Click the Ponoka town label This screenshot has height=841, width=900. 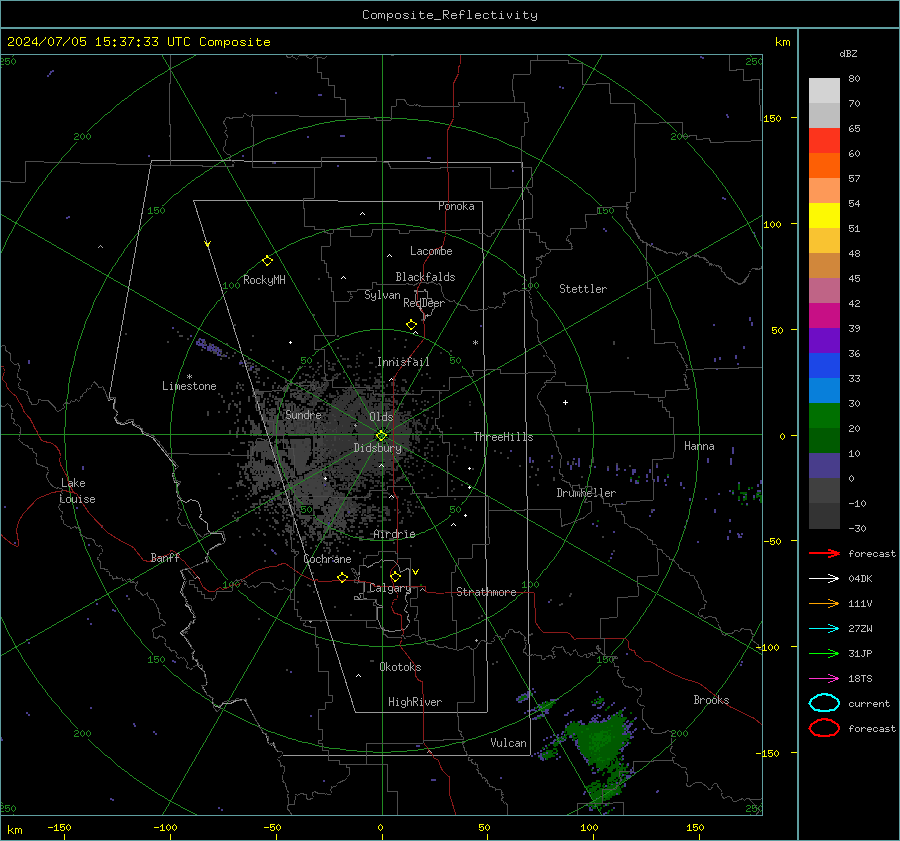(x=456, y=206)
